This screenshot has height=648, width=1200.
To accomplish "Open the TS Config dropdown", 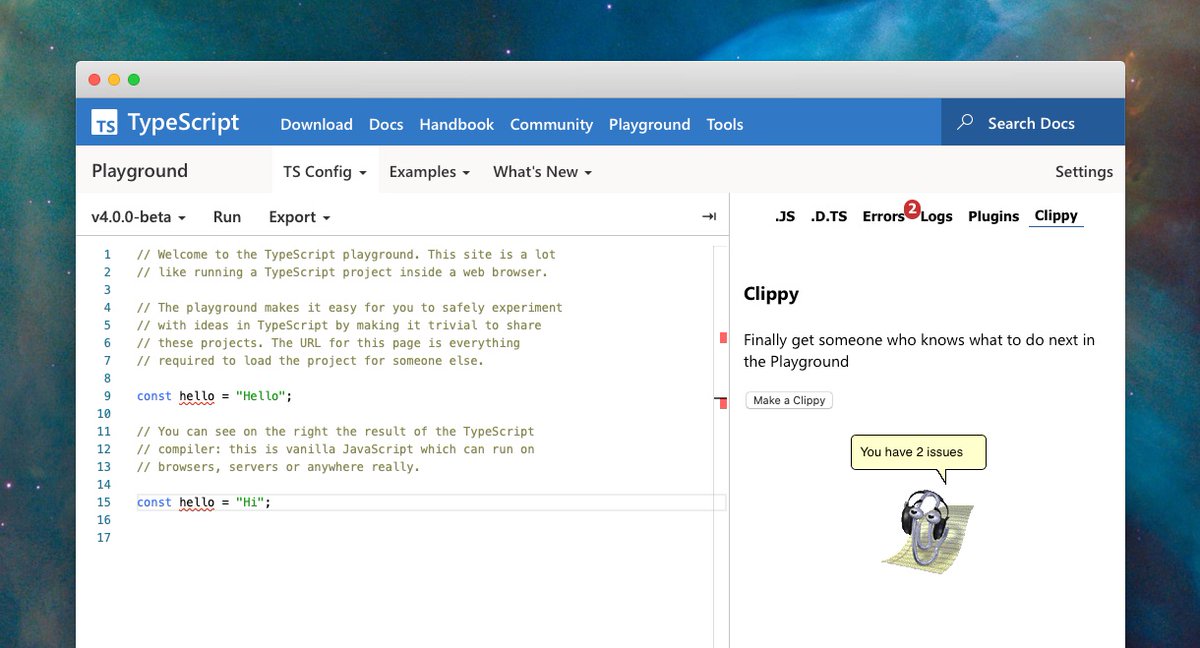I will pos(325,171).
